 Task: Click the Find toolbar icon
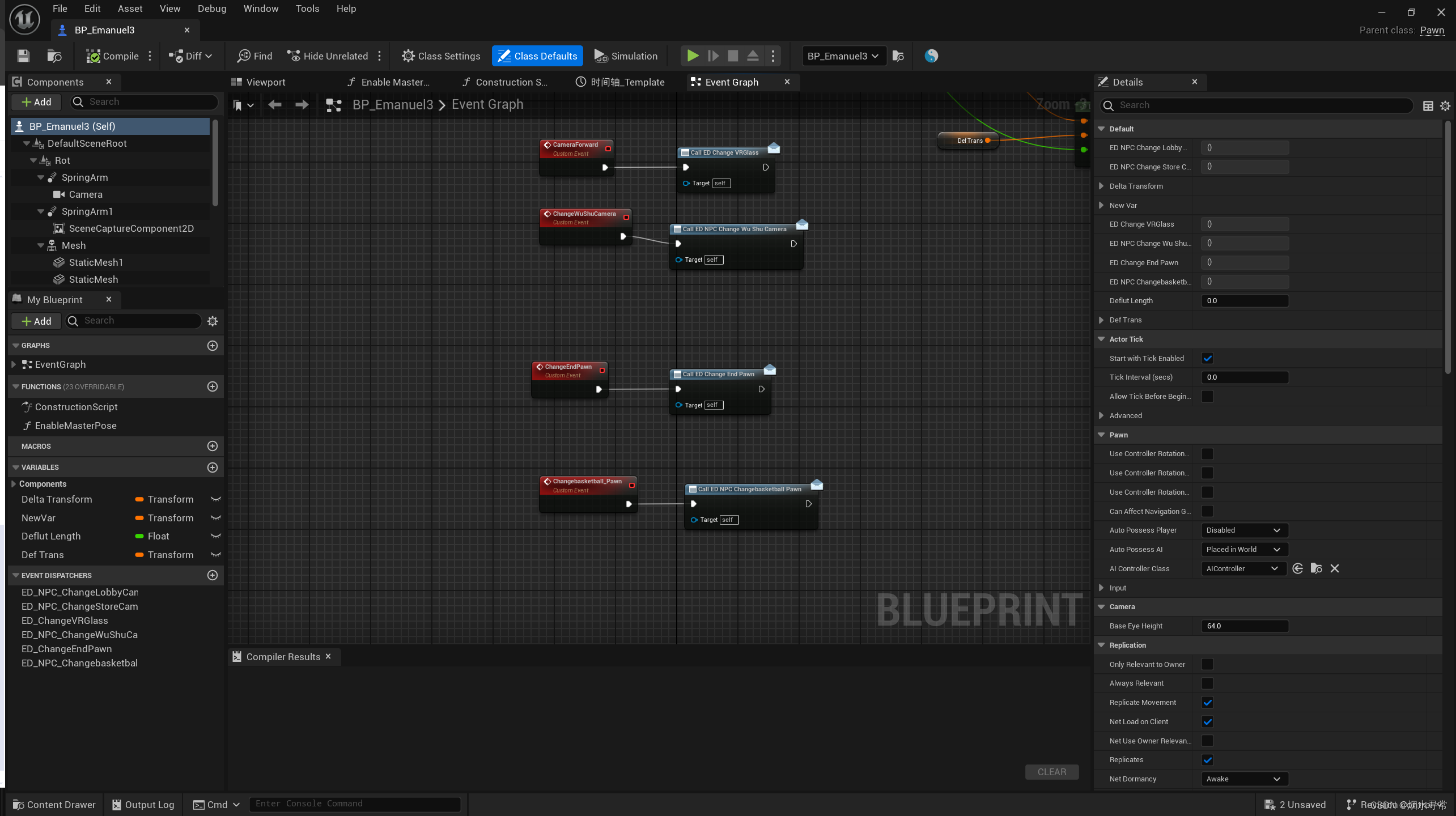[255, 56]
